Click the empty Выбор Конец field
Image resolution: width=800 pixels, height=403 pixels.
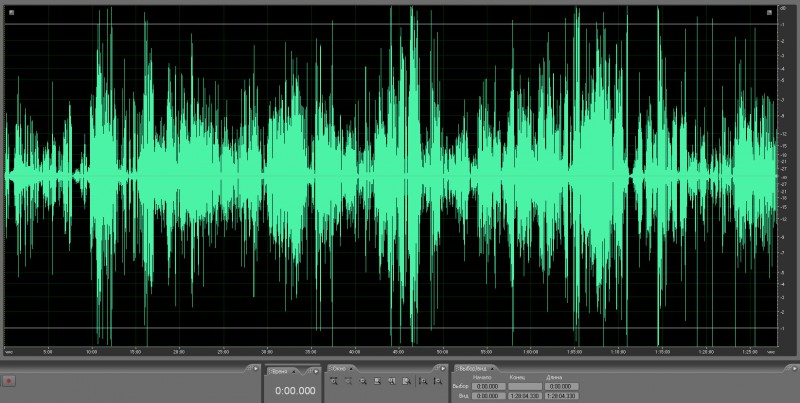[x=525, y=387]
